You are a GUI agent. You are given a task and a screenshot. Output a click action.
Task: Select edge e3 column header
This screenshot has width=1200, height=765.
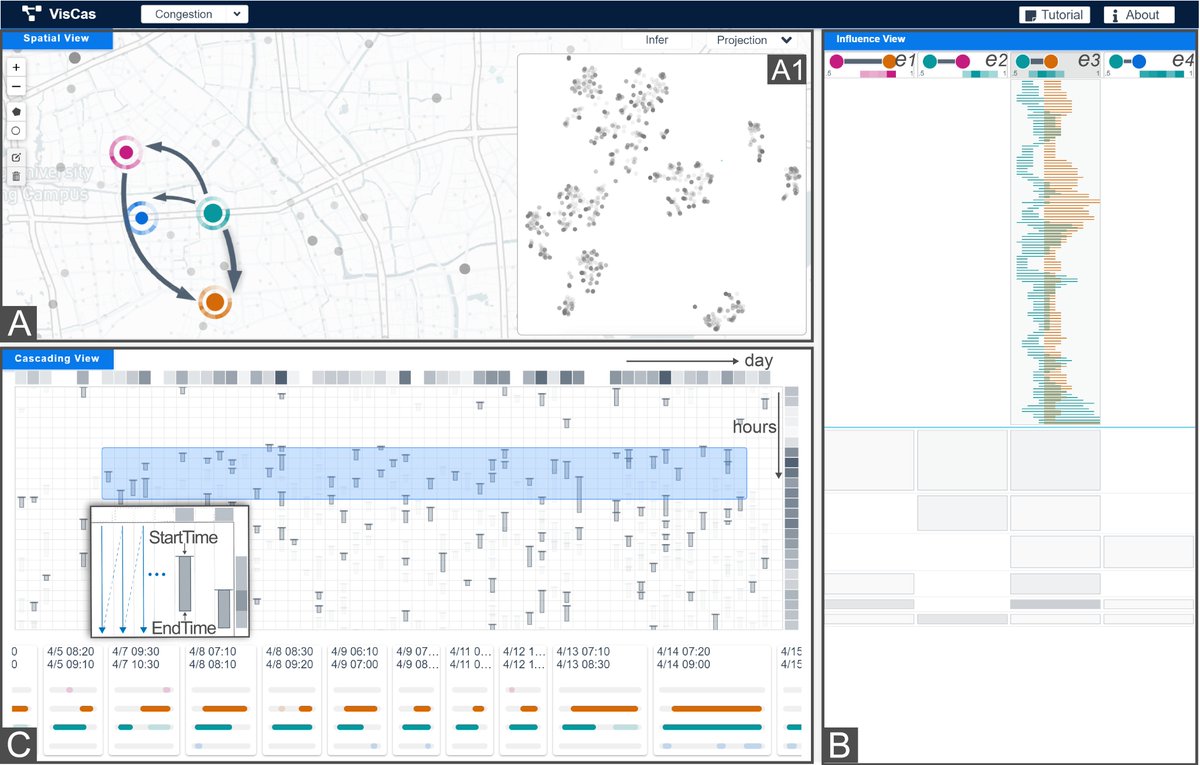pos(1055,67)
